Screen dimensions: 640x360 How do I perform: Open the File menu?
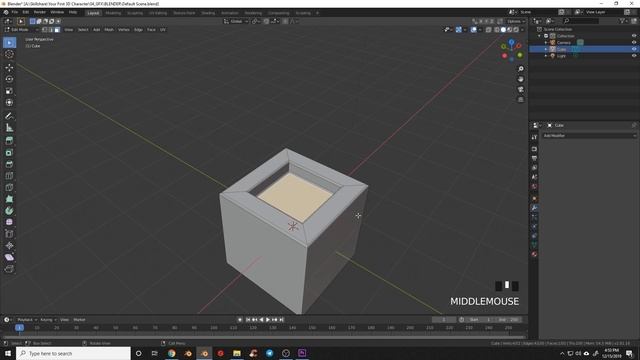coord(15,13)
